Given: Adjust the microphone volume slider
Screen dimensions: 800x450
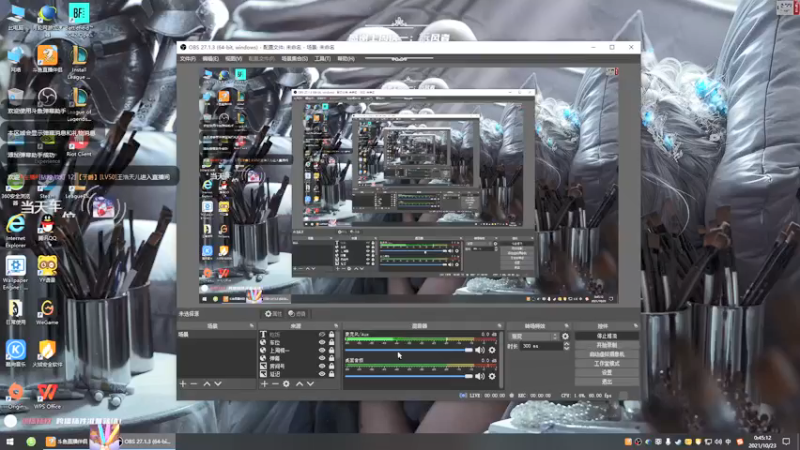Looking at the screenshot, I should coord(409,350).
